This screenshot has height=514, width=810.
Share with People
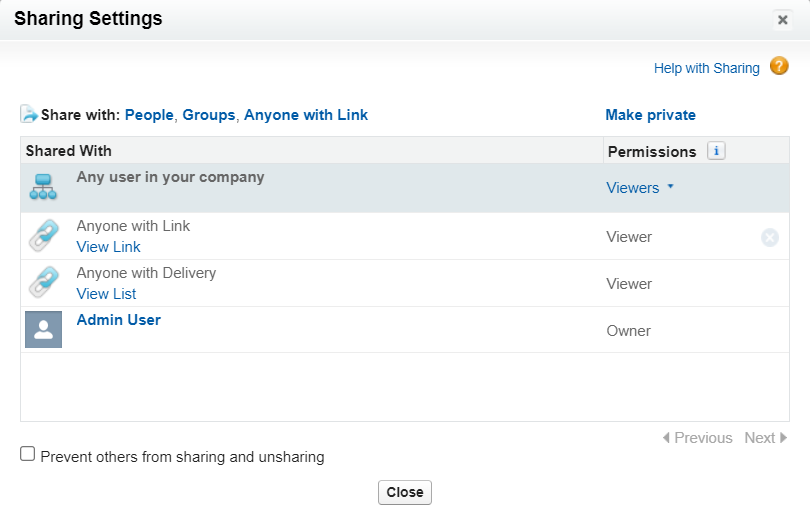click(x=149, y=115)
